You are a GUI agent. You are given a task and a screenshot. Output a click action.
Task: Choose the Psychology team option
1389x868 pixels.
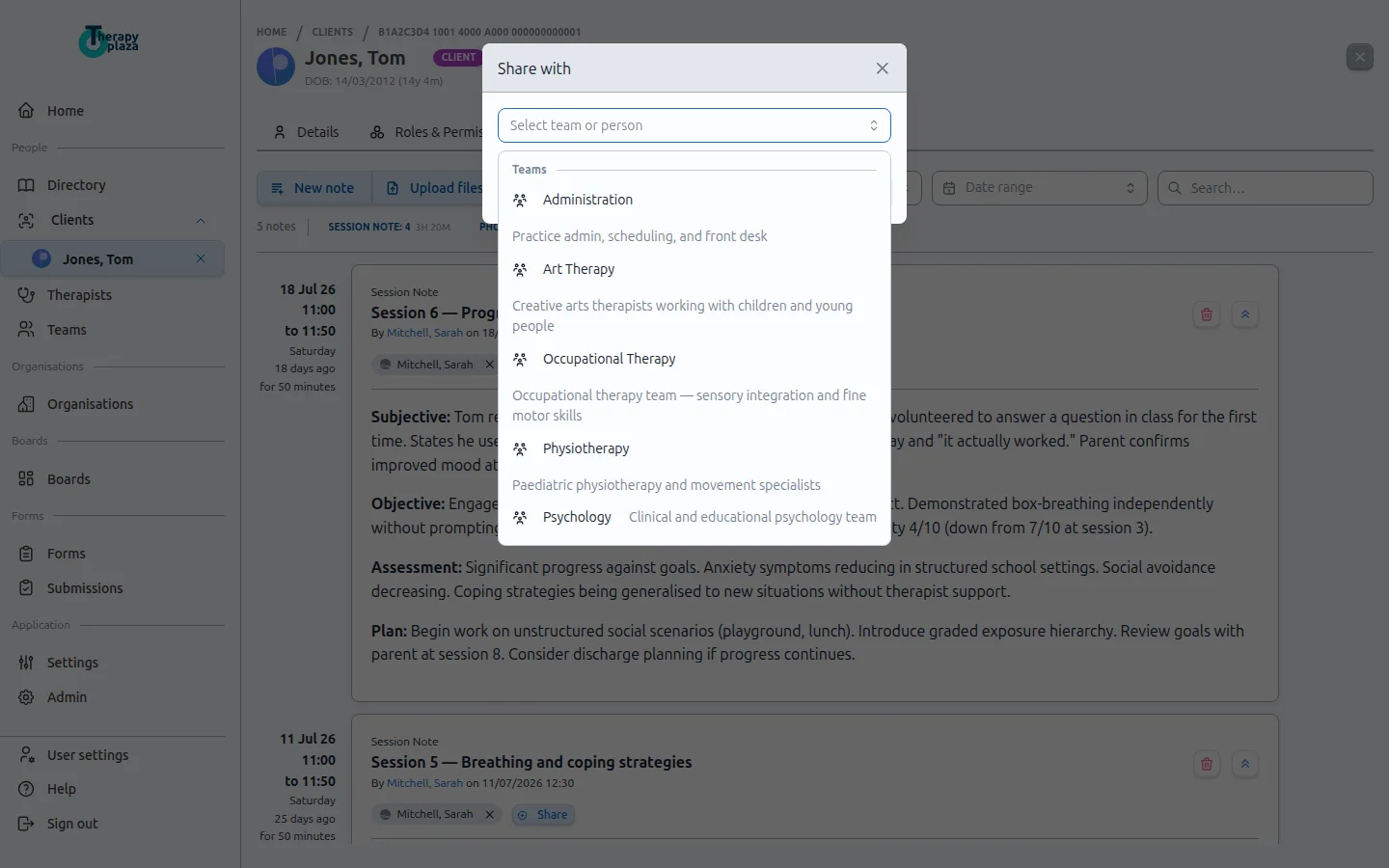coord(694,517)
